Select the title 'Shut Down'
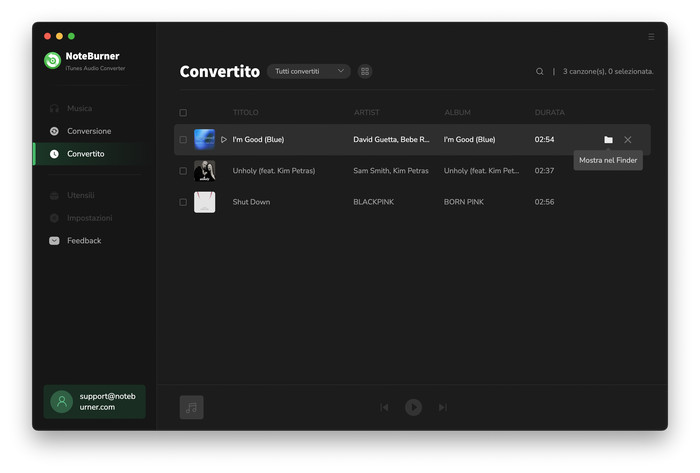700x473 pixels. tap(251, 202)
